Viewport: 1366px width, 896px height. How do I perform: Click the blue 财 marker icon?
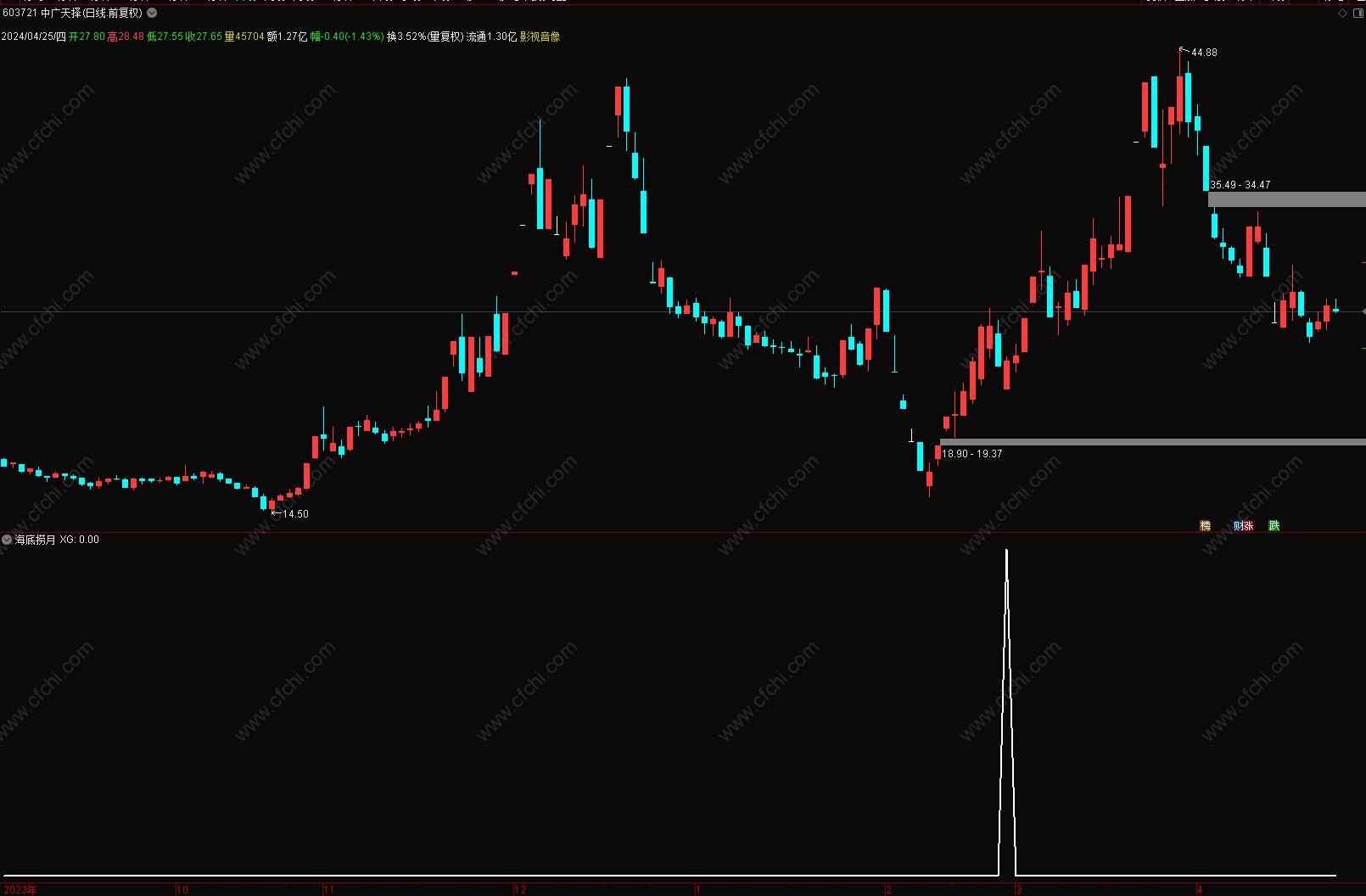coord(1238,526)
